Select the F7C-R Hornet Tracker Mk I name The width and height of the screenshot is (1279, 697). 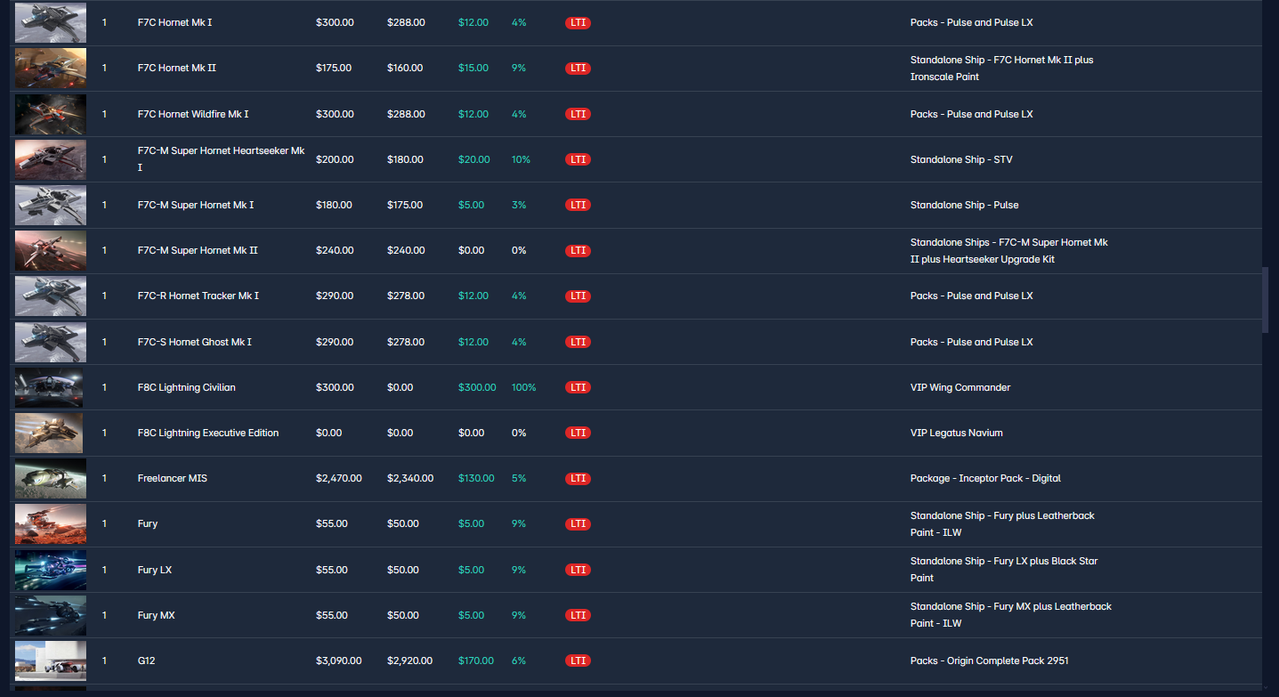tap(198, 296)
